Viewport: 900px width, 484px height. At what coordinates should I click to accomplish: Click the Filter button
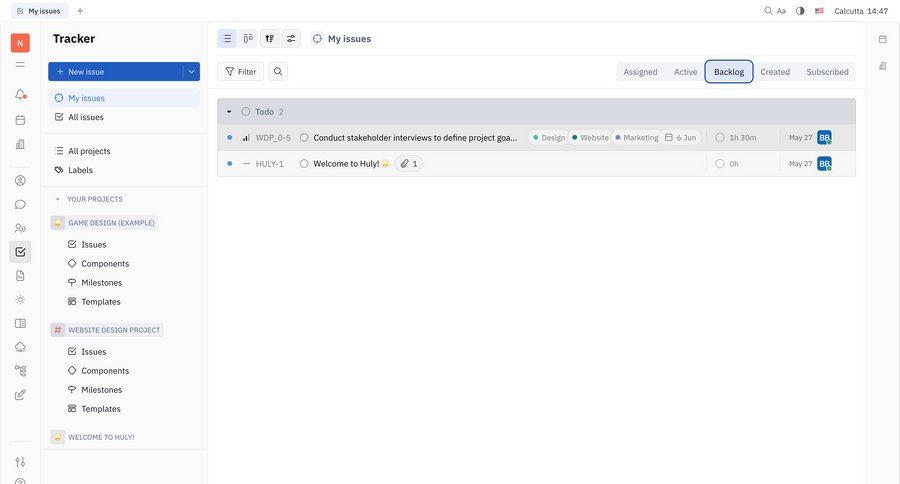tap(240, 72)
